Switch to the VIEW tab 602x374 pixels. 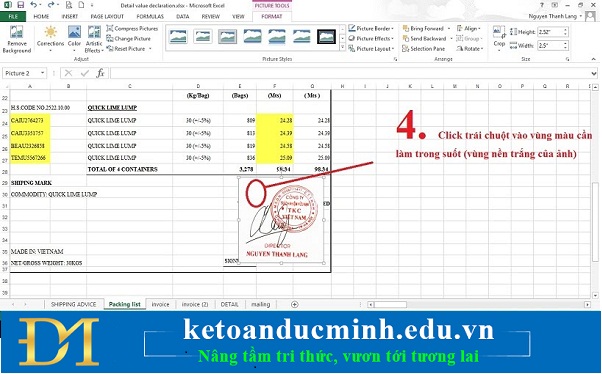pos(238,17)
